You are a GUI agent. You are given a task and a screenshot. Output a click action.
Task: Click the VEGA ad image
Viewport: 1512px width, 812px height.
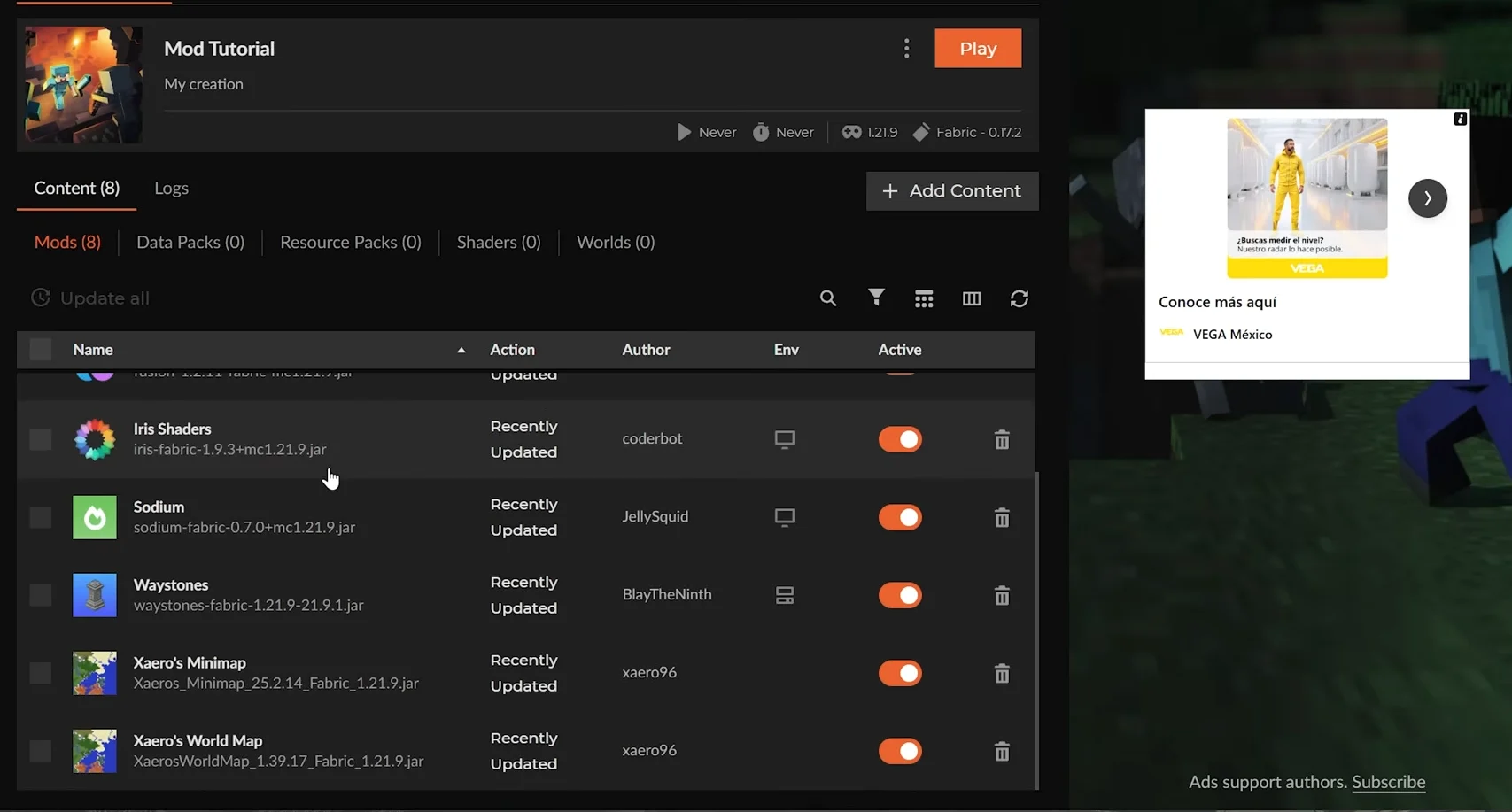coord(1307,198)
